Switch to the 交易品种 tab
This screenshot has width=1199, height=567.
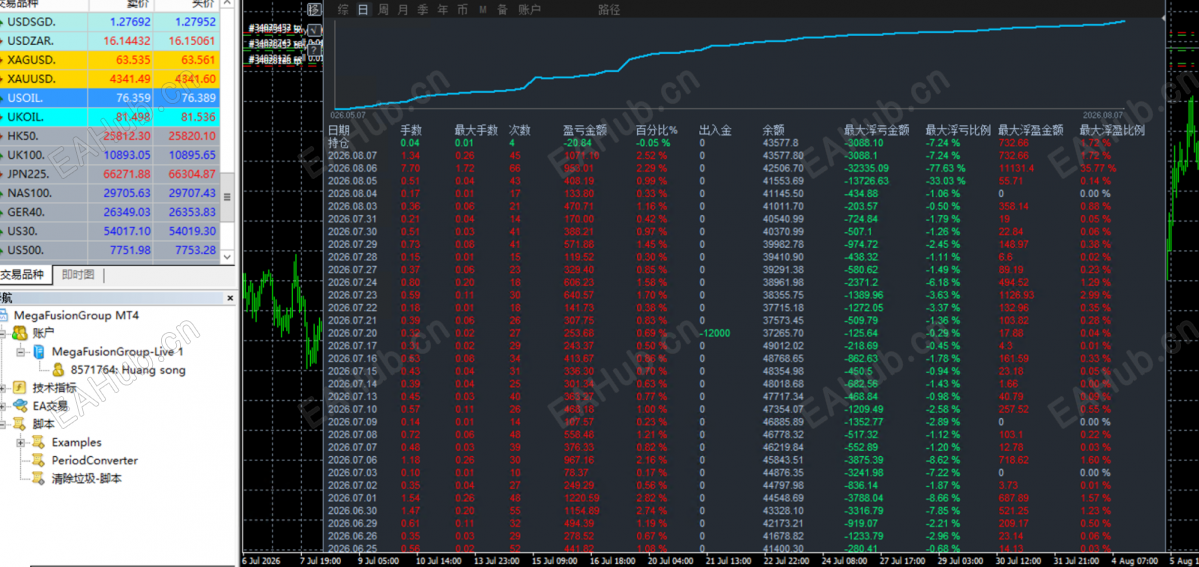(x=24, y=275)
